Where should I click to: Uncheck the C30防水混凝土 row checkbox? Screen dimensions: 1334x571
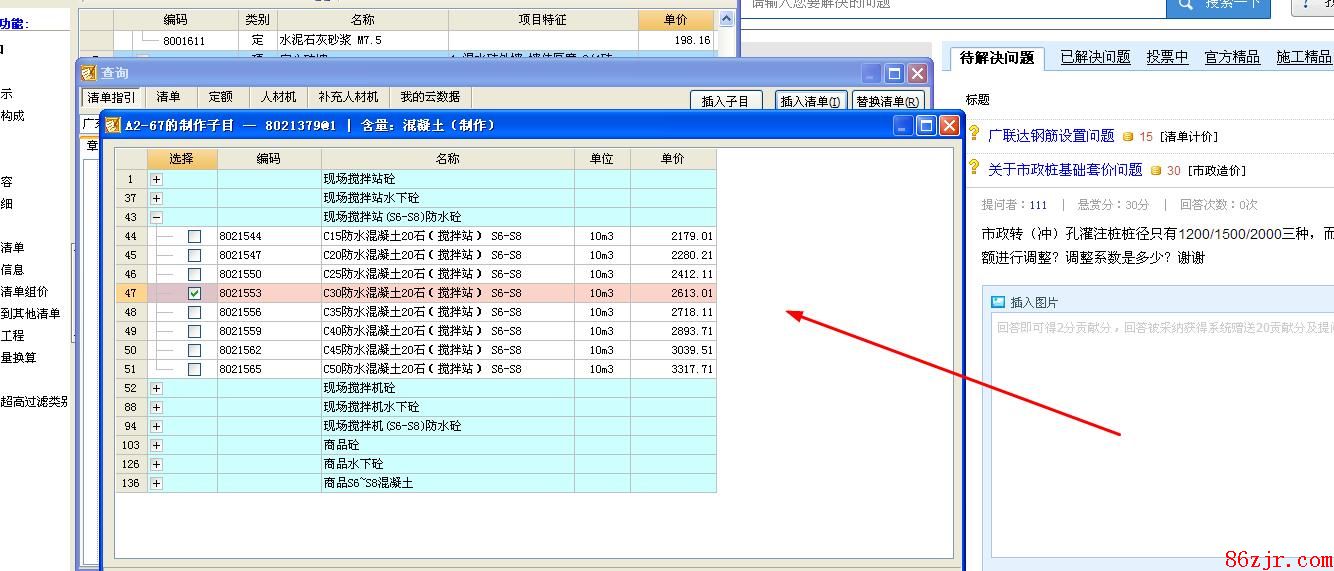pyautogui.click(x=194, y=293)
